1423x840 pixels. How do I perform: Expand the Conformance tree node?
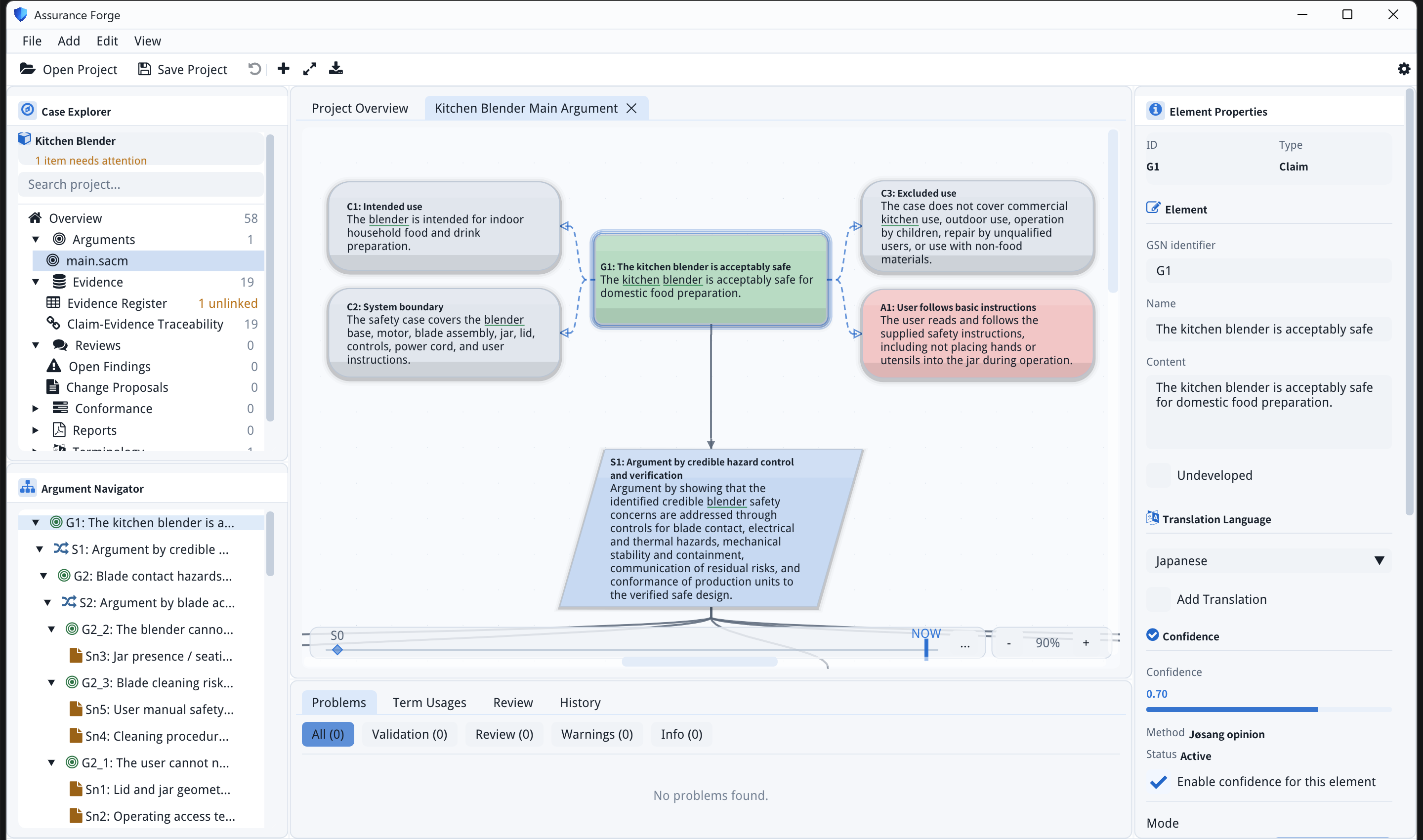click(x=36, y=408)
